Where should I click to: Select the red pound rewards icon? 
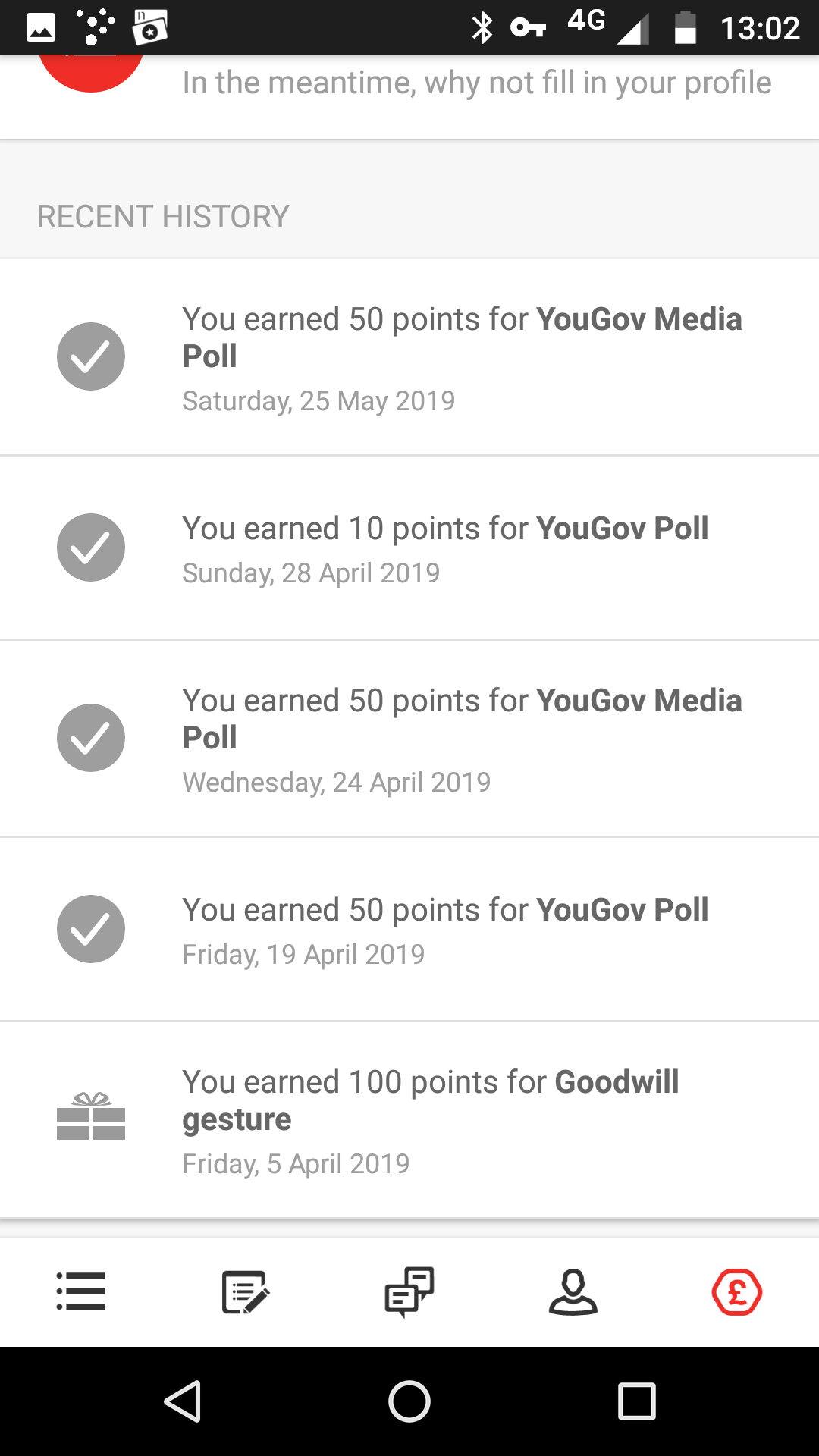[x=737, y=1291]
